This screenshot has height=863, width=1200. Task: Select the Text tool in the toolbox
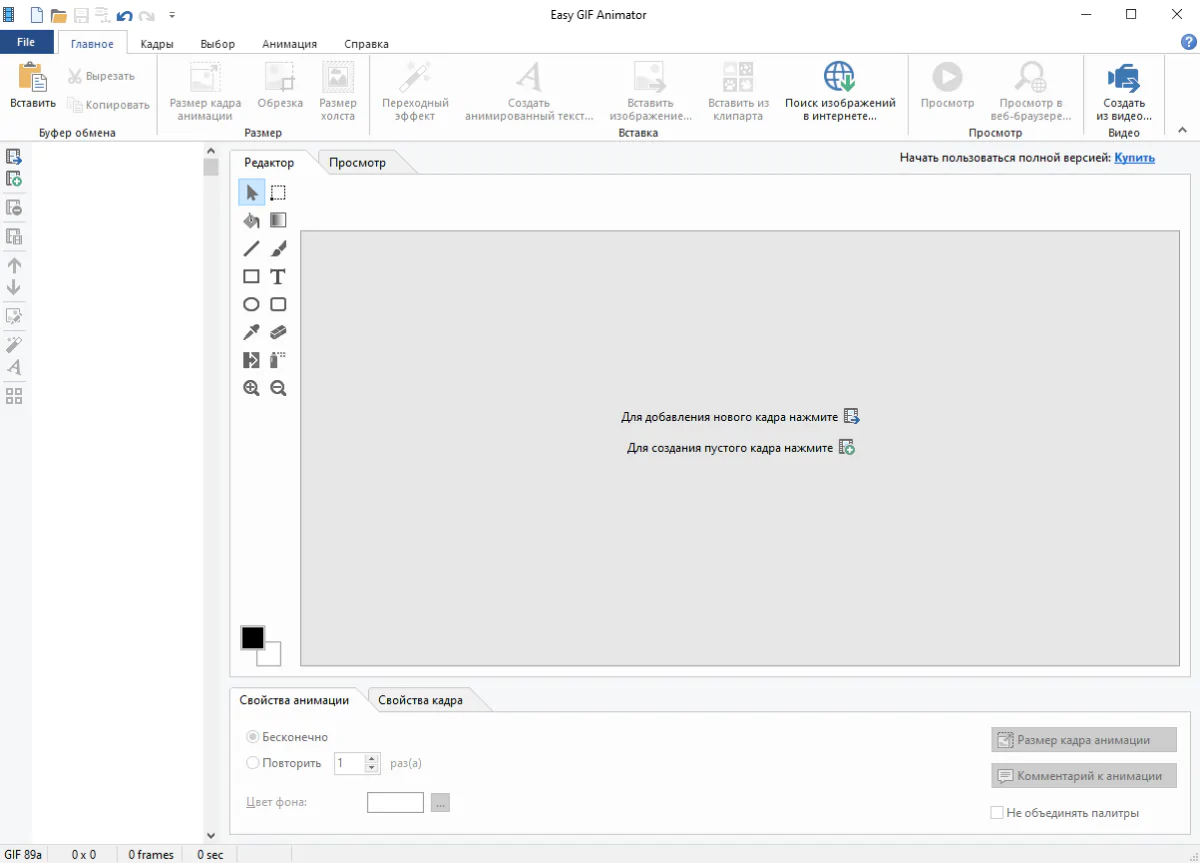click(x=278, y=277)
